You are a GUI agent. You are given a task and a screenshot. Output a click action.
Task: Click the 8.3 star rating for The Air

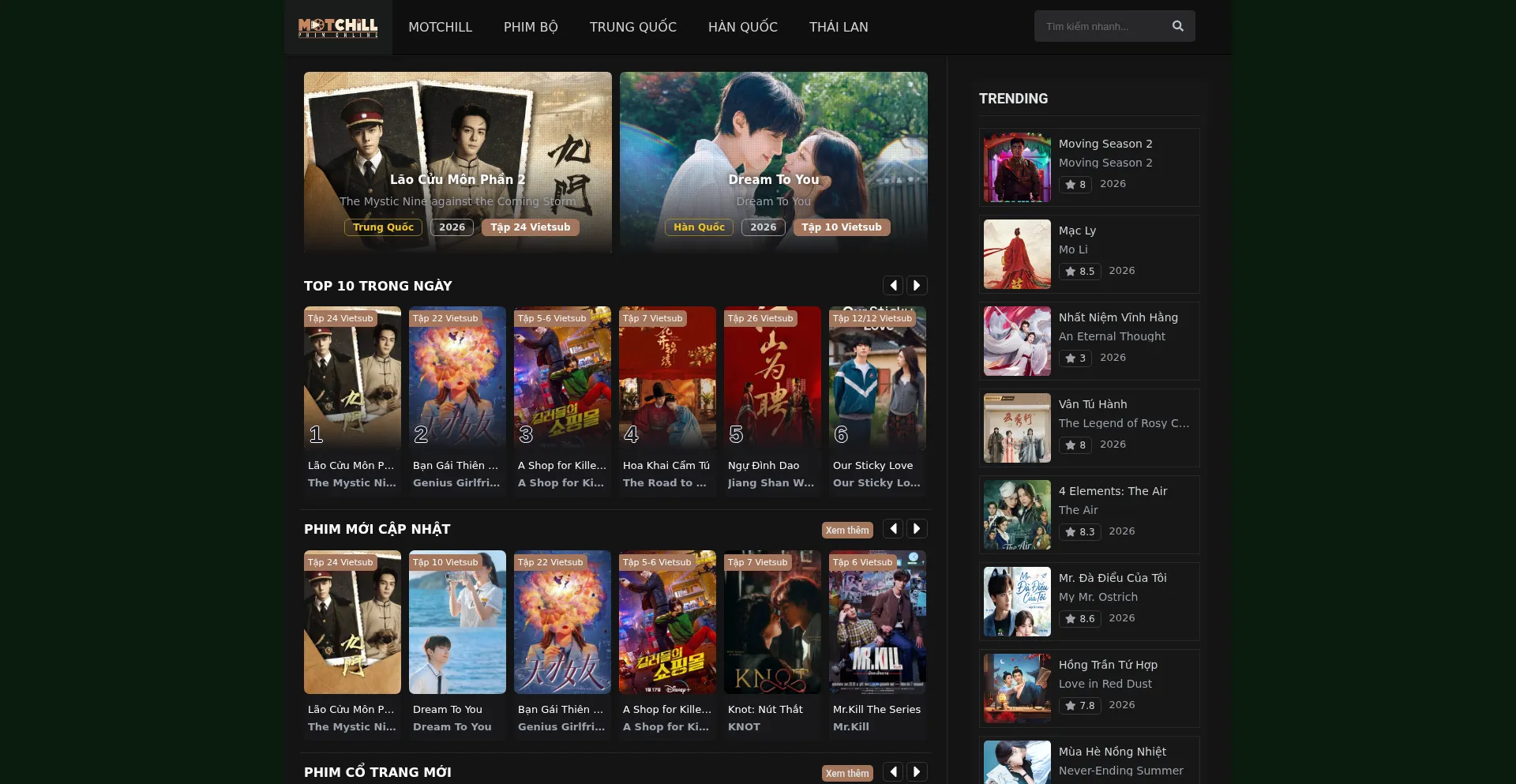tap(1079, 532)
